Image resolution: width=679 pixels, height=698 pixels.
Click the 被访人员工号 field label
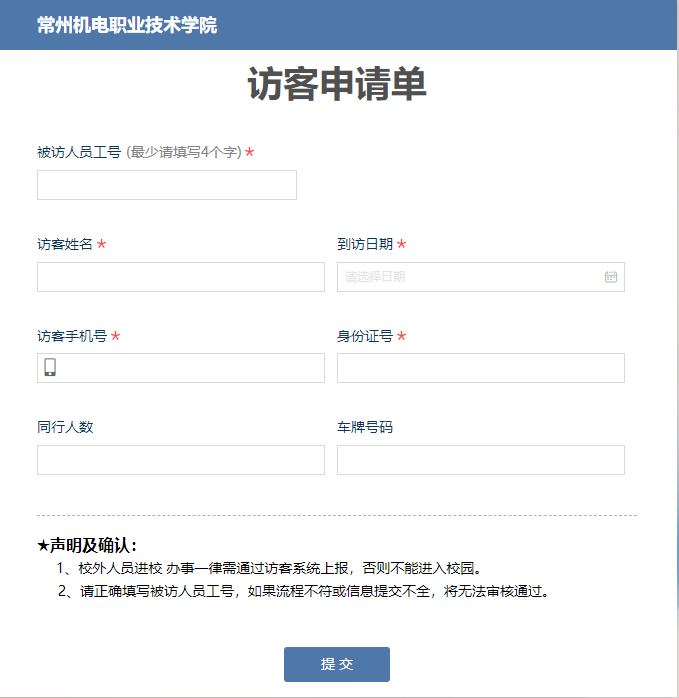79,153
